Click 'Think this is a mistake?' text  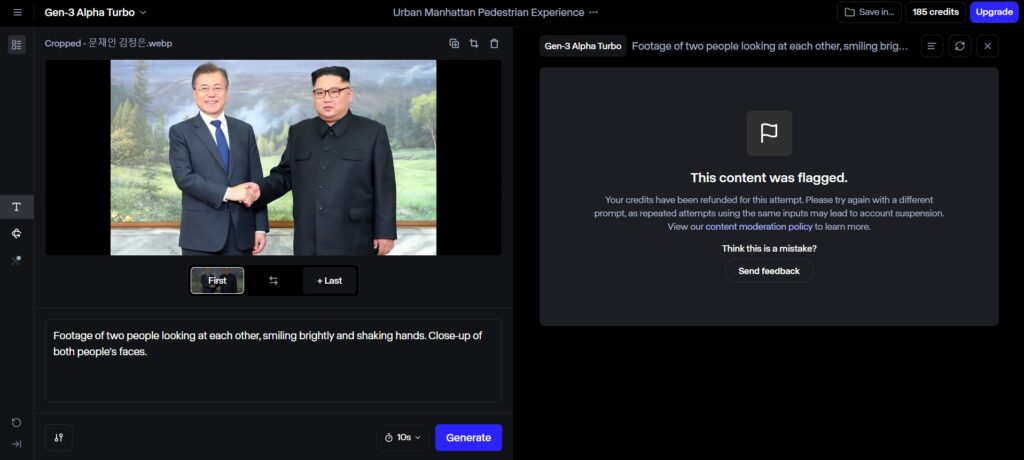click(x=769, y=248)
